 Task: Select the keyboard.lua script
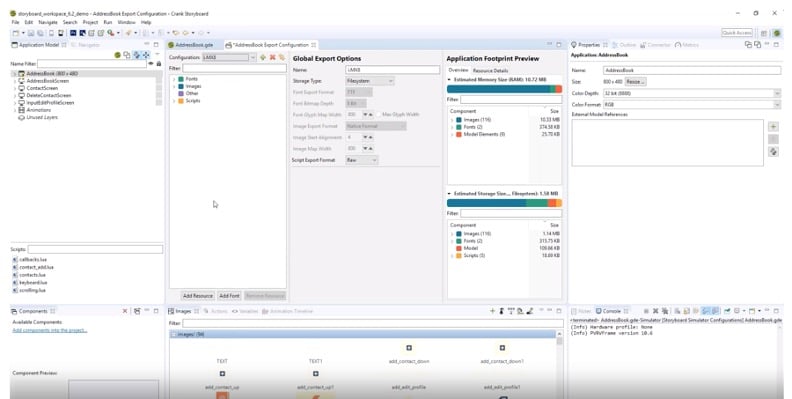(33, 283)
